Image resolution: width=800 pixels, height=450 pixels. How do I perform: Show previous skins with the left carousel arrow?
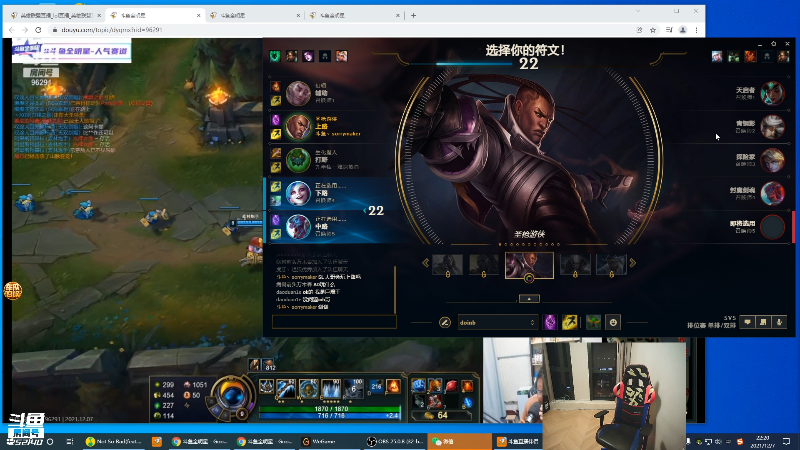pyautogui.click(x=426, y=263)
